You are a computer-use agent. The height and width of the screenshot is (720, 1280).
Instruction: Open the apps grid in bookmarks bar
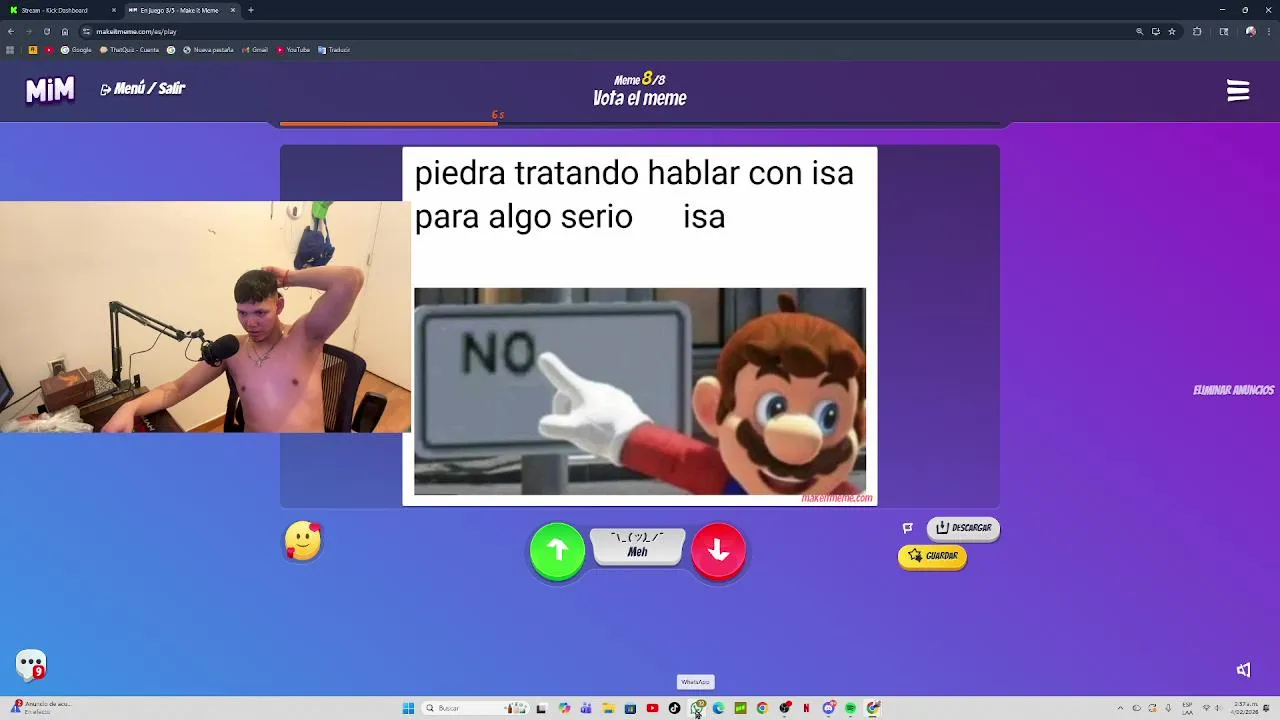tap(10, 49)
